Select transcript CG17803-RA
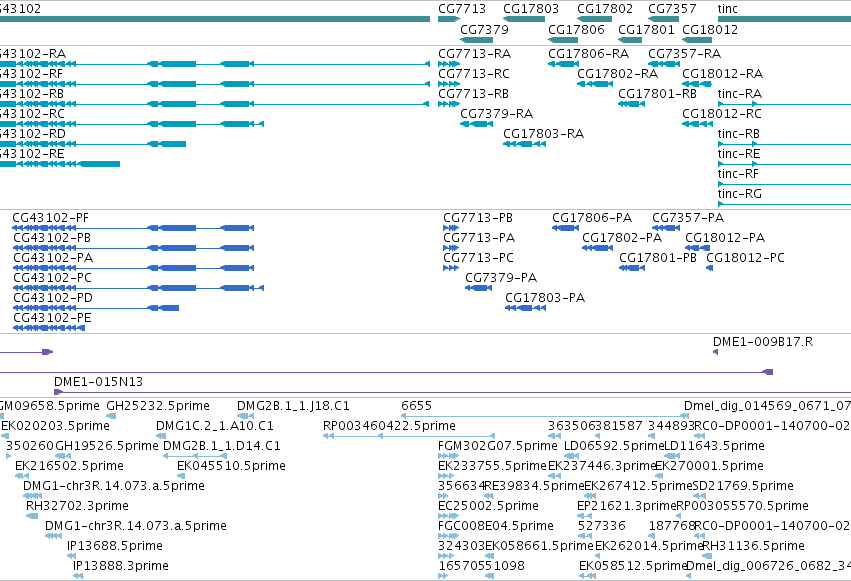 tap(524, 144)
